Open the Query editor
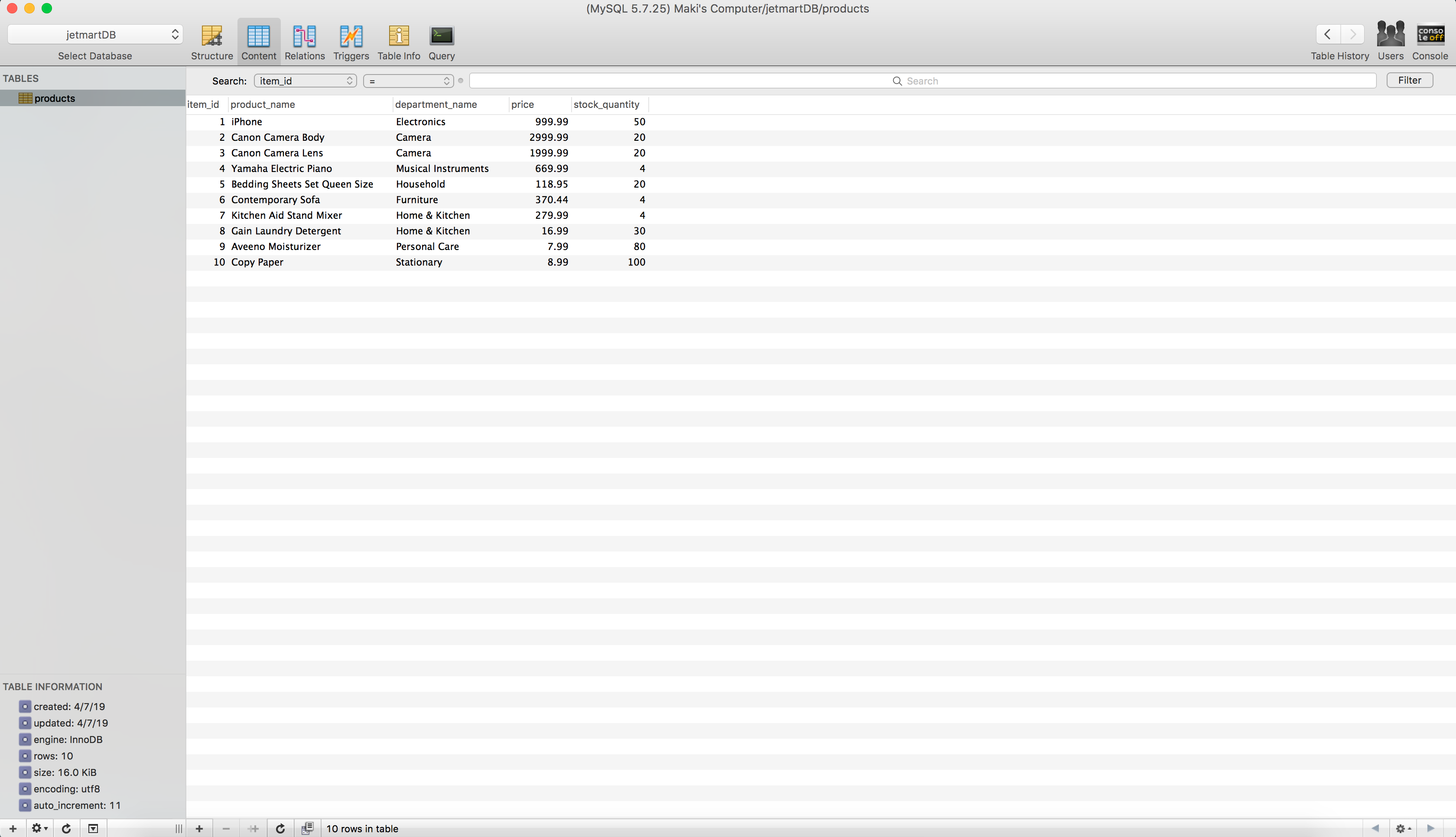The image size is (1456, 837). point(442,42)
